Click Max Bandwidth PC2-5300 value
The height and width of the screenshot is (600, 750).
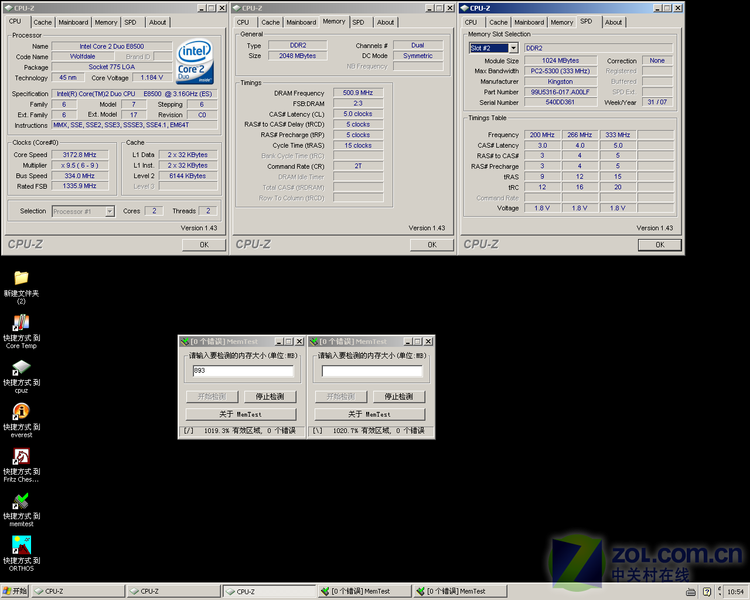(x=561, y=71)
